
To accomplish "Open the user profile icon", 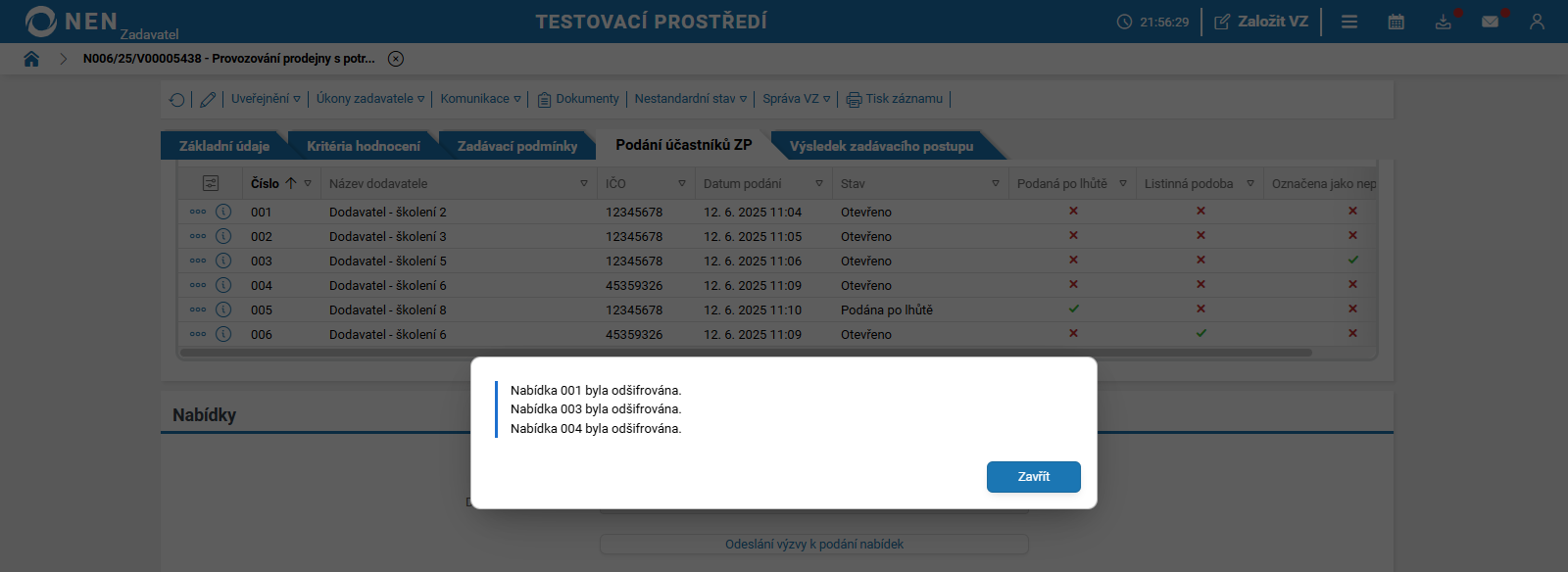I will pyautogui.click(x=1537, y=22).
